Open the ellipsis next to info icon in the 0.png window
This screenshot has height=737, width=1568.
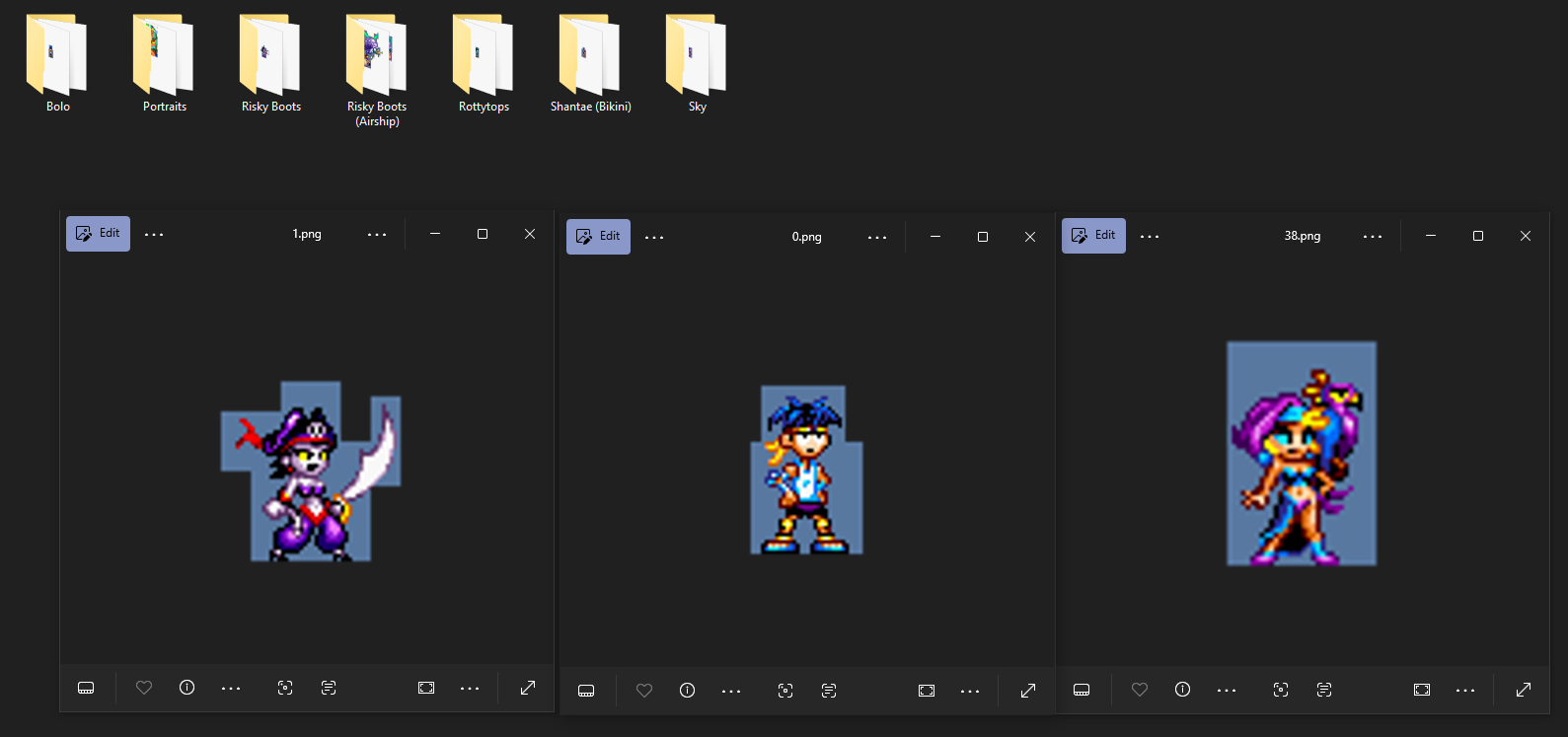pos(731,692)
